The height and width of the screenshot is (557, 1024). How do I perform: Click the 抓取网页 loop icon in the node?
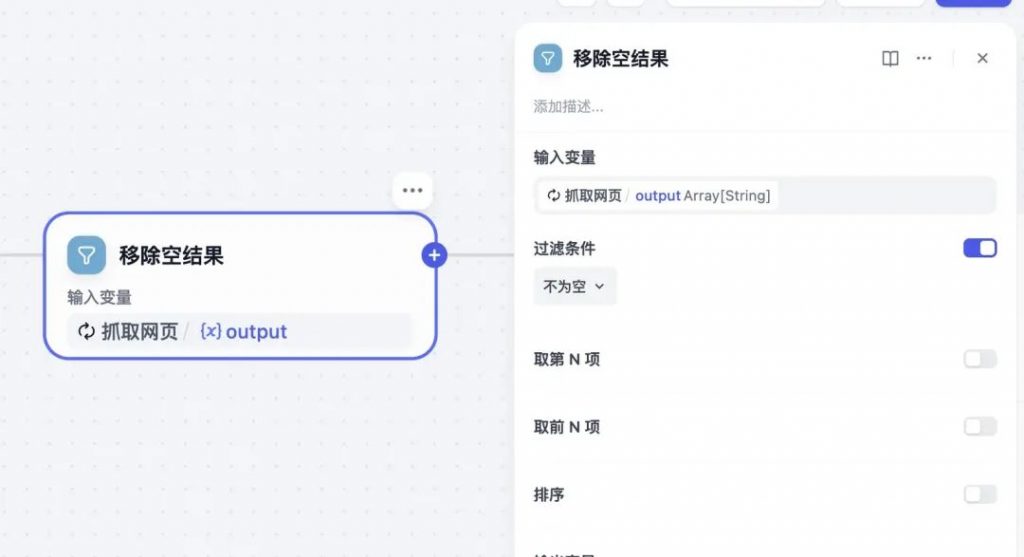coord(86,332)
